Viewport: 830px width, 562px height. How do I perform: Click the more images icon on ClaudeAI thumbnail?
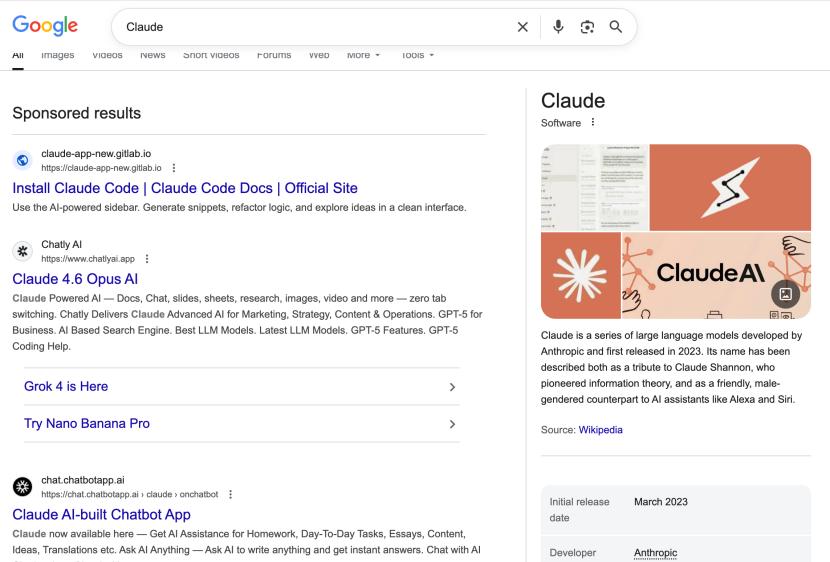coord(786,294)
